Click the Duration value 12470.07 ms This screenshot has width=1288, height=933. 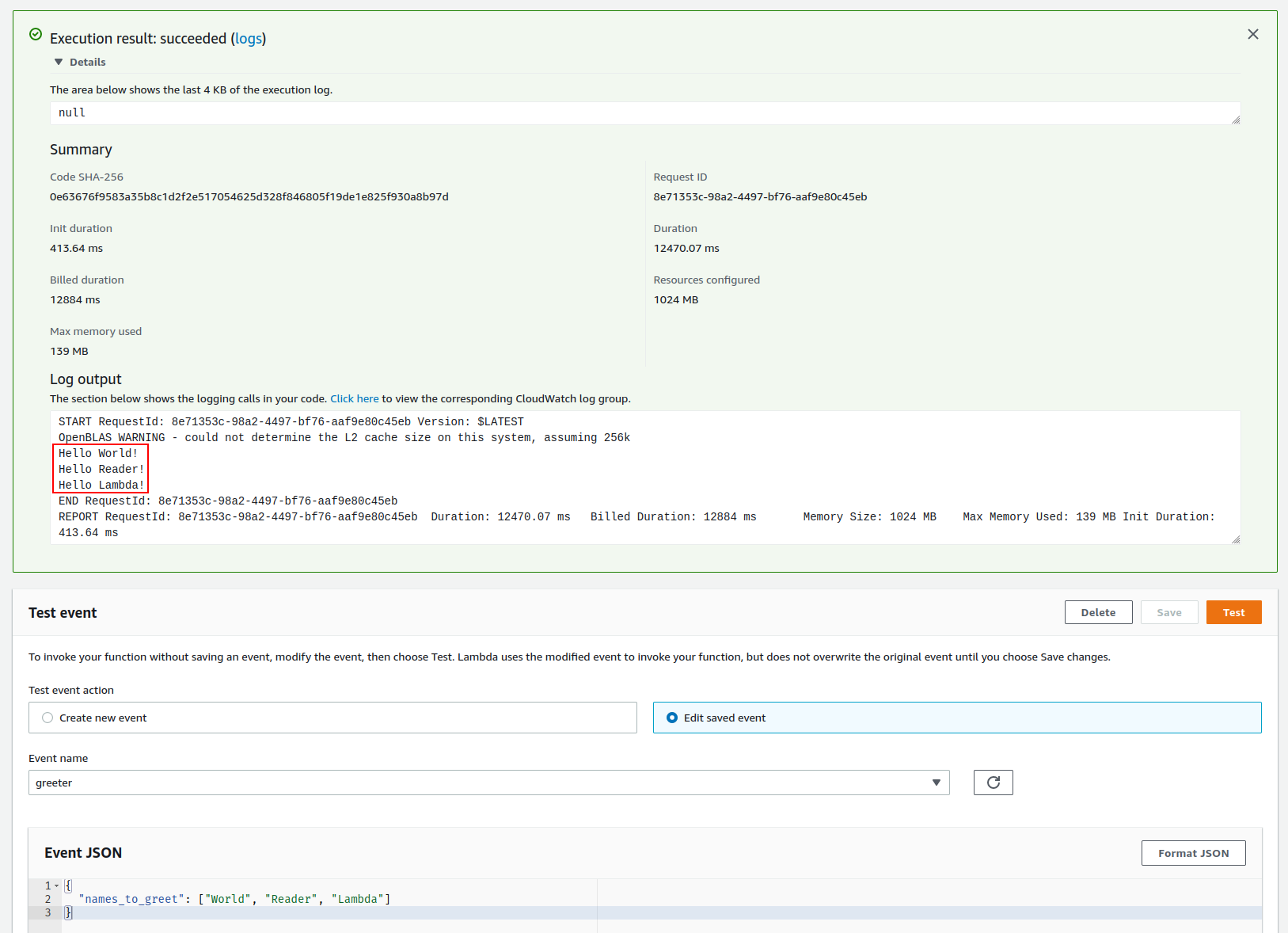pyautogui.click(x=686, y=249)
